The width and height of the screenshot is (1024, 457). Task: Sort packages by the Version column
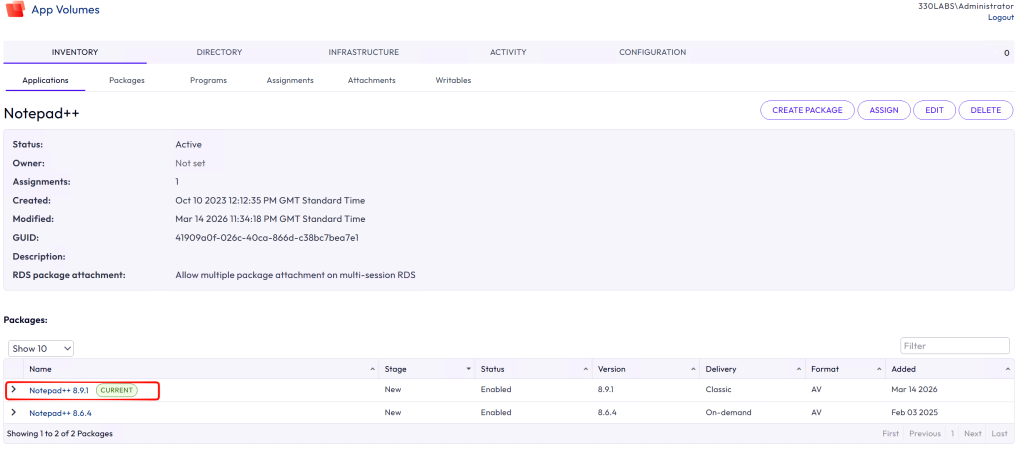pyautogui.click(x=646, y=369)
